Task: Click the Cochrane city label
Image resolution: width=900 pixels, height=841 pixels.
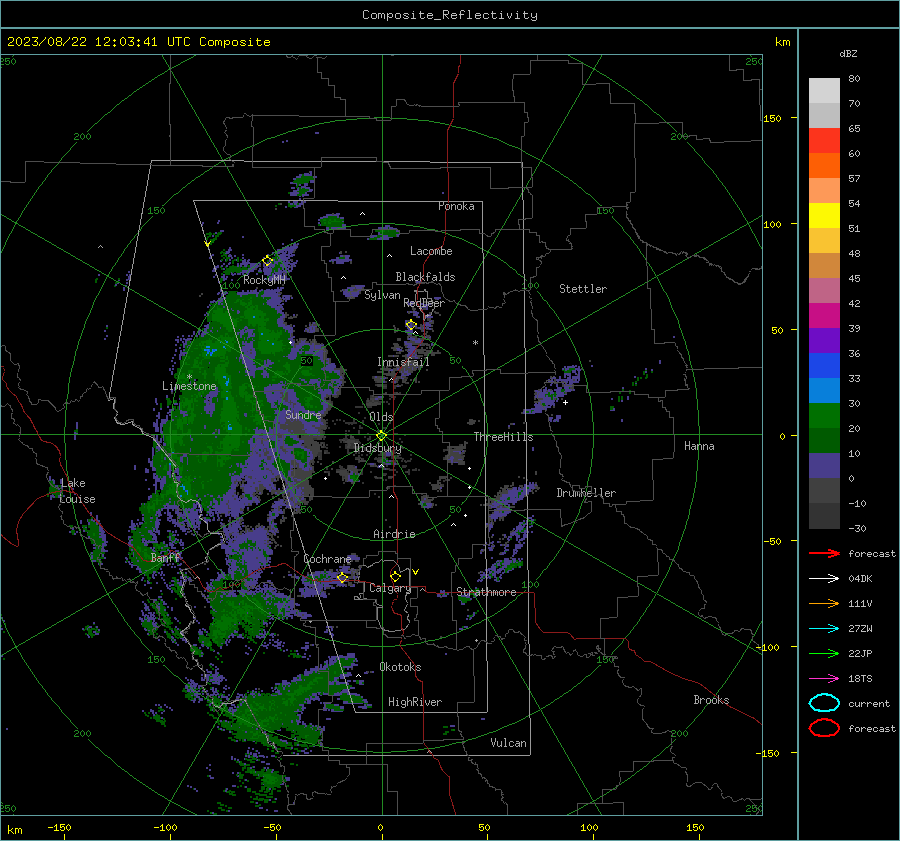Action: [x=327, y=559]
